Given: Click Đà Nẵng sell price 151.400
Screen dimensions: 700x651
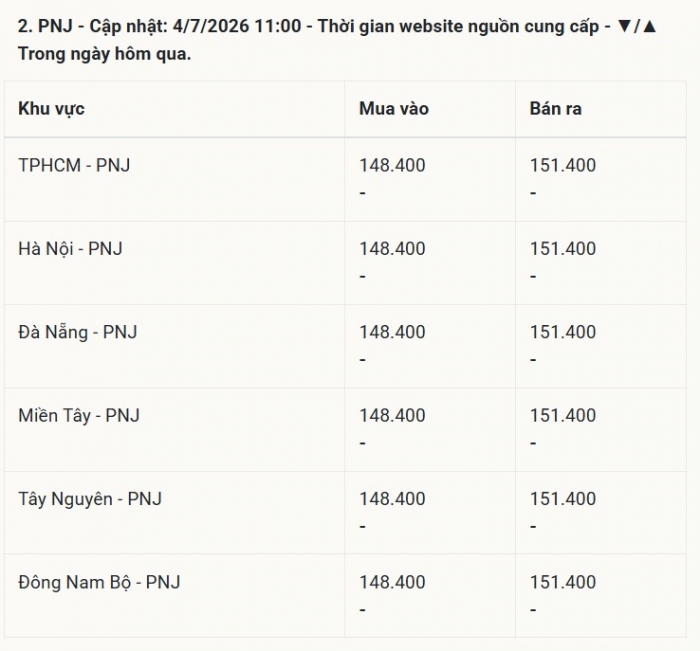Looking at the screenshot, I should (x=562, y=332).
